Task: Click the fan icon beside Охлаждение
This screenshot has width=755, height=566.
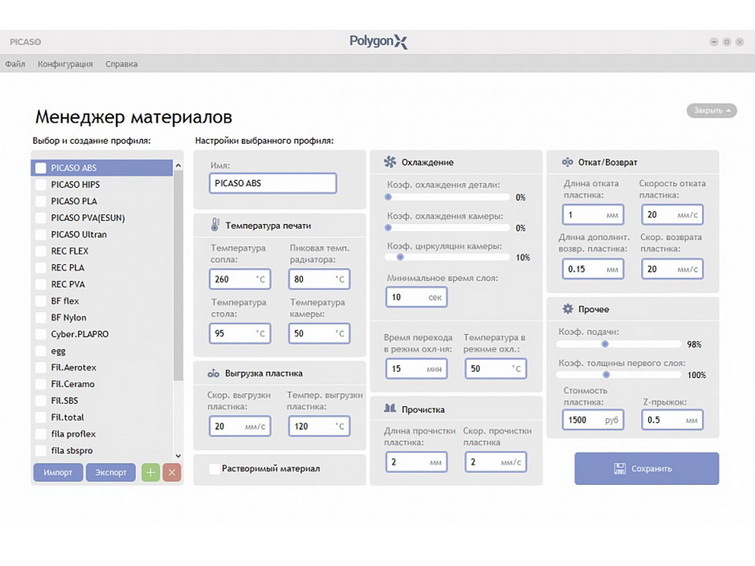Action: pos(390,162)
